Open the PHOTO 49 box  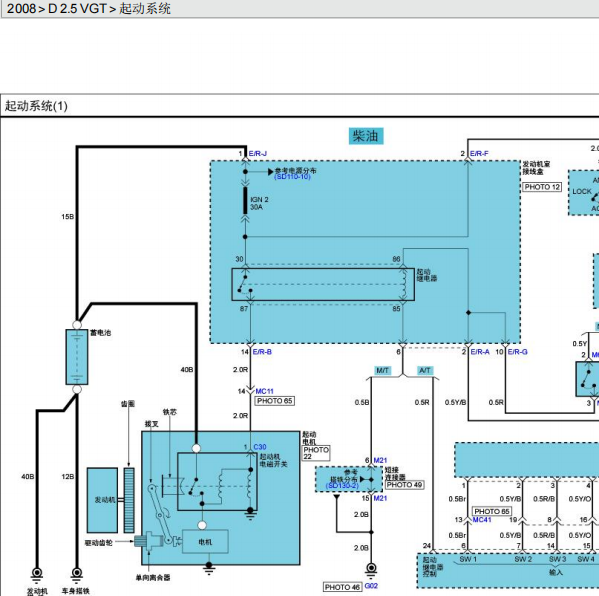[405, 485]
